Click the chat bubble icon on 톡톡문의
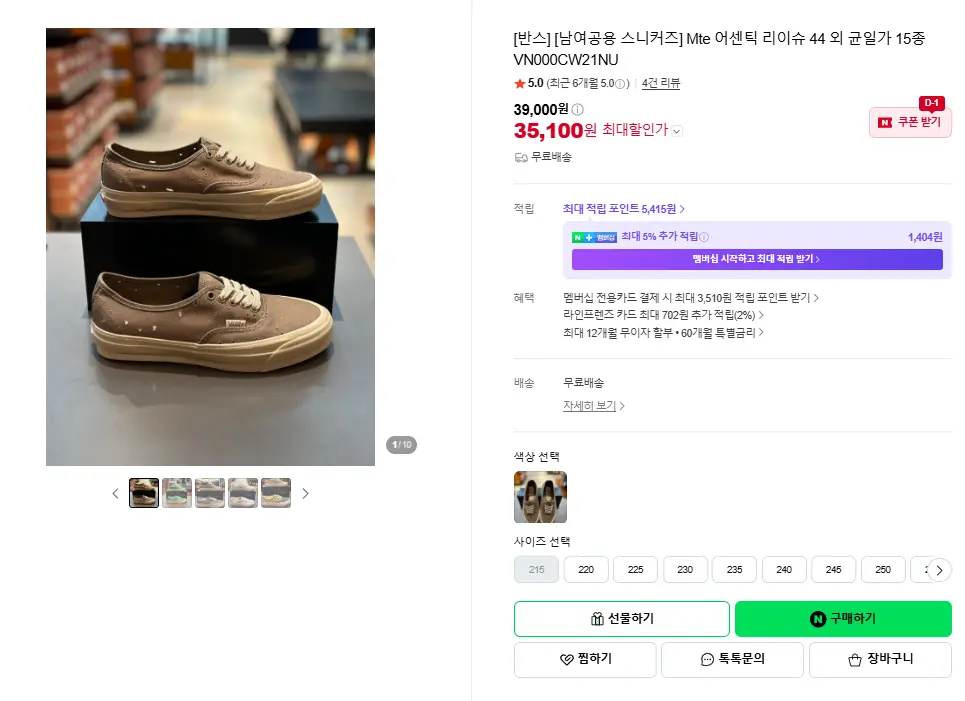The image size is (965, 701). pos(707,660)
